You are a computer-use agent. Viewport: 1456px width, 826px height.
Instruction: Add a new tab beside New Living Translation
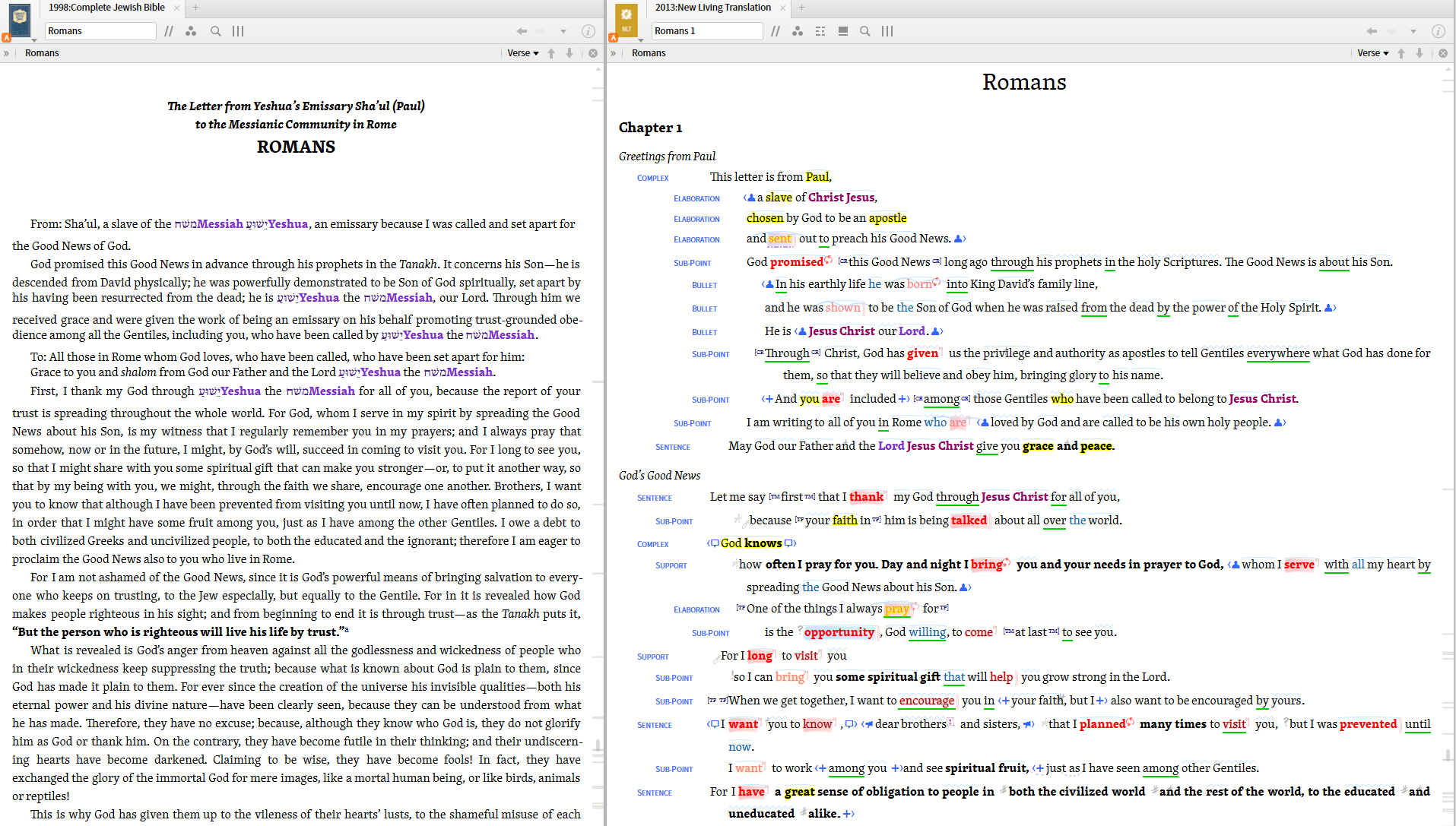click(x=801, y=8)
